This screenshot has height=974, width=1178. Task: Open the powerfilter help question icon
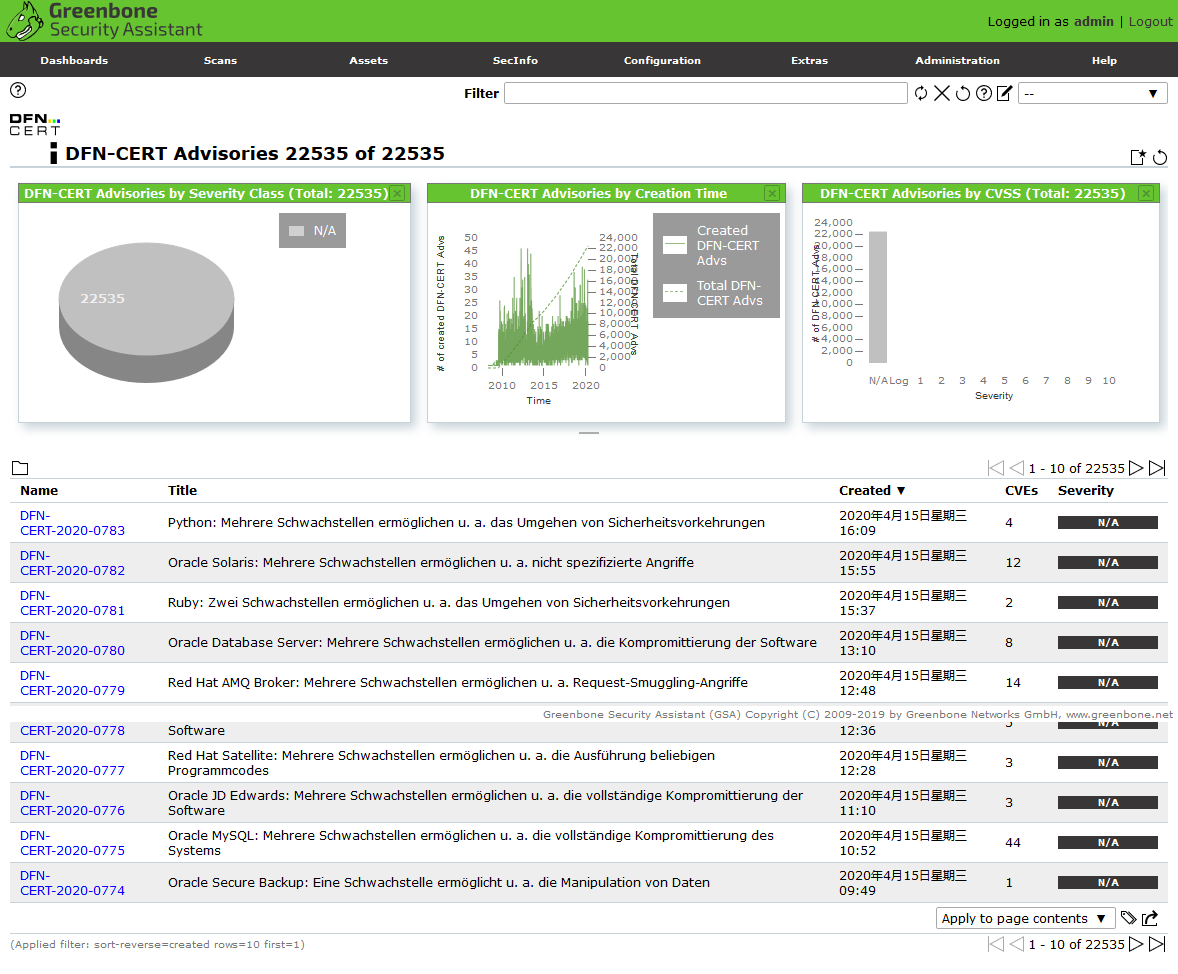983,93
